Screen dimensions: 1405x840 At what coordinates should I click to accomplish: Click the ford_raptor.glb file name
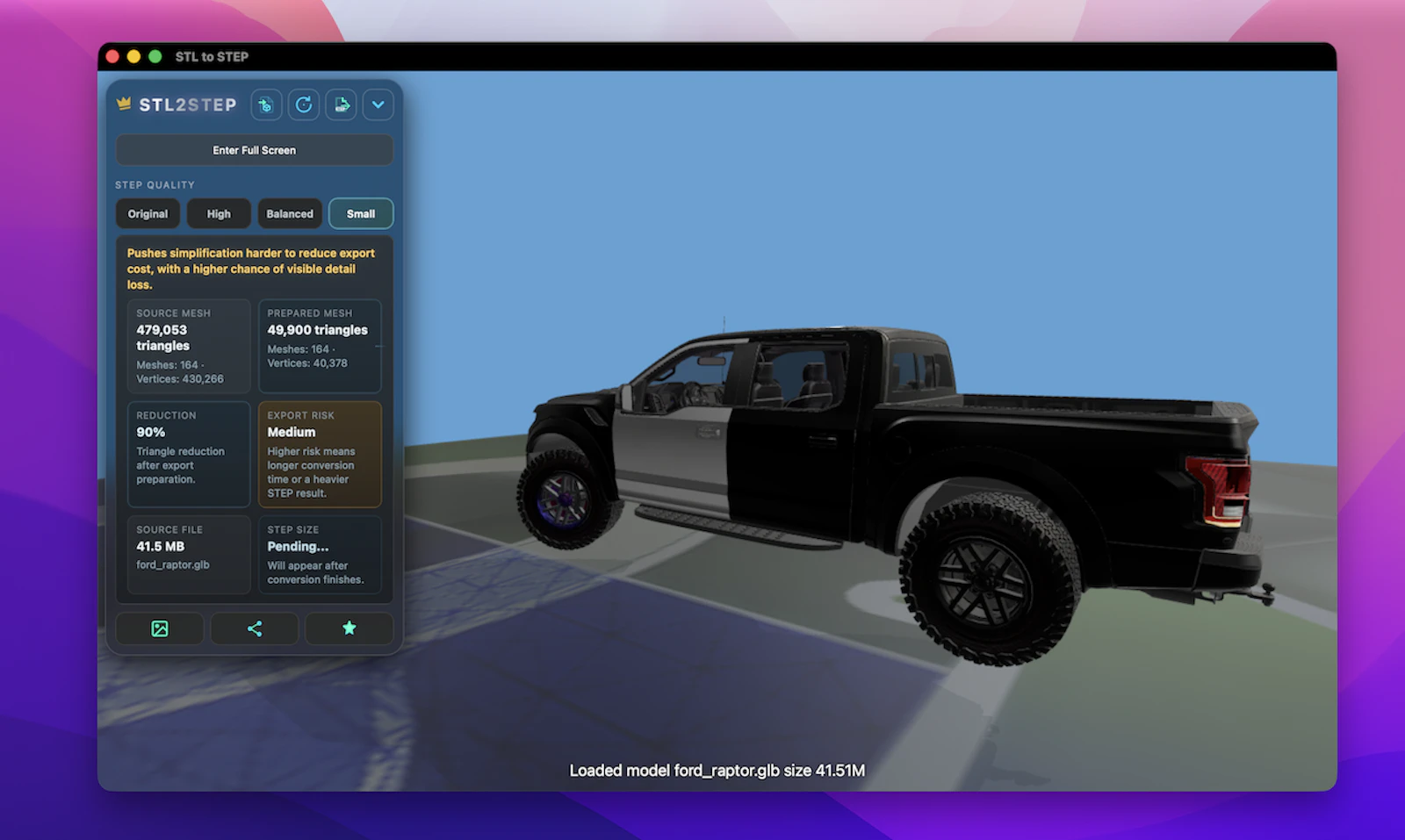pos(173,564)
